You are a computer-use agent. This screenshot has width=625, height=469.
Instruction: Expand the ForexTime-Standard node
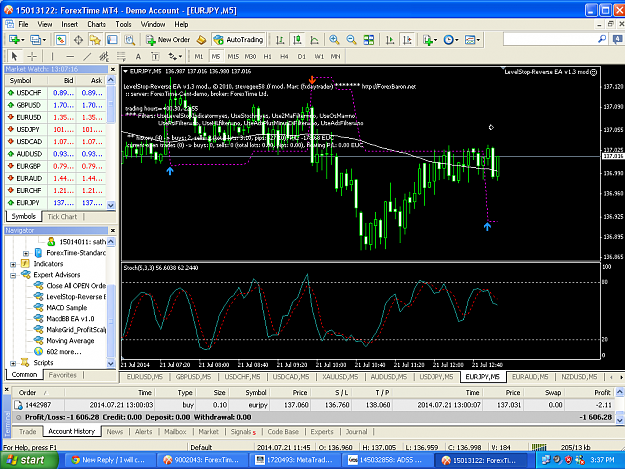click(26, 253)
